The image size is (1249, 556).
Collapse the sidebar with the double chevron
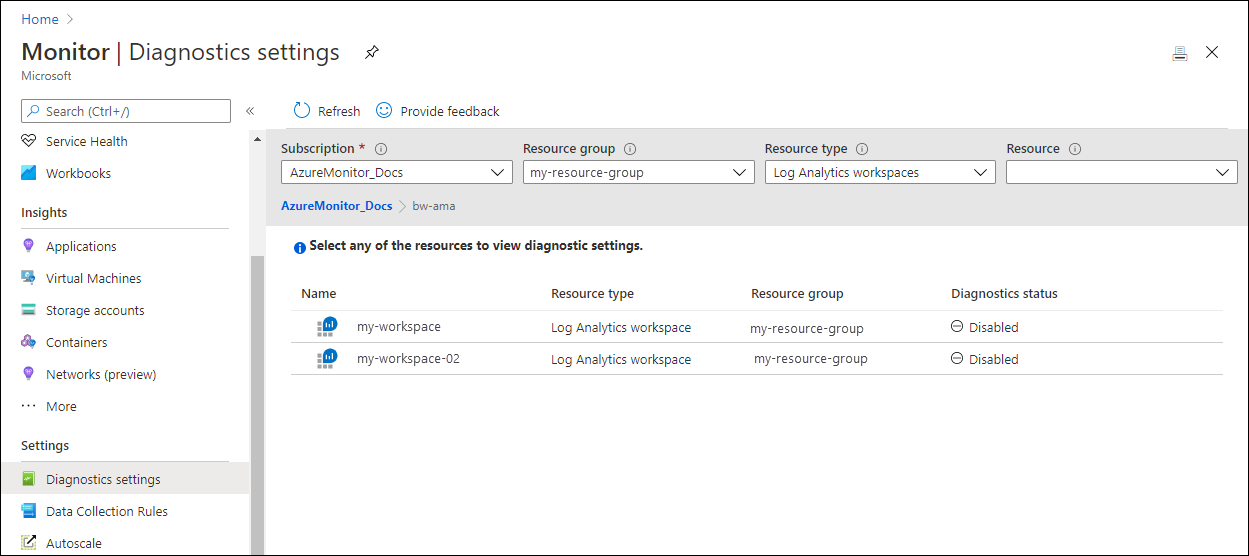pos(250,111)
